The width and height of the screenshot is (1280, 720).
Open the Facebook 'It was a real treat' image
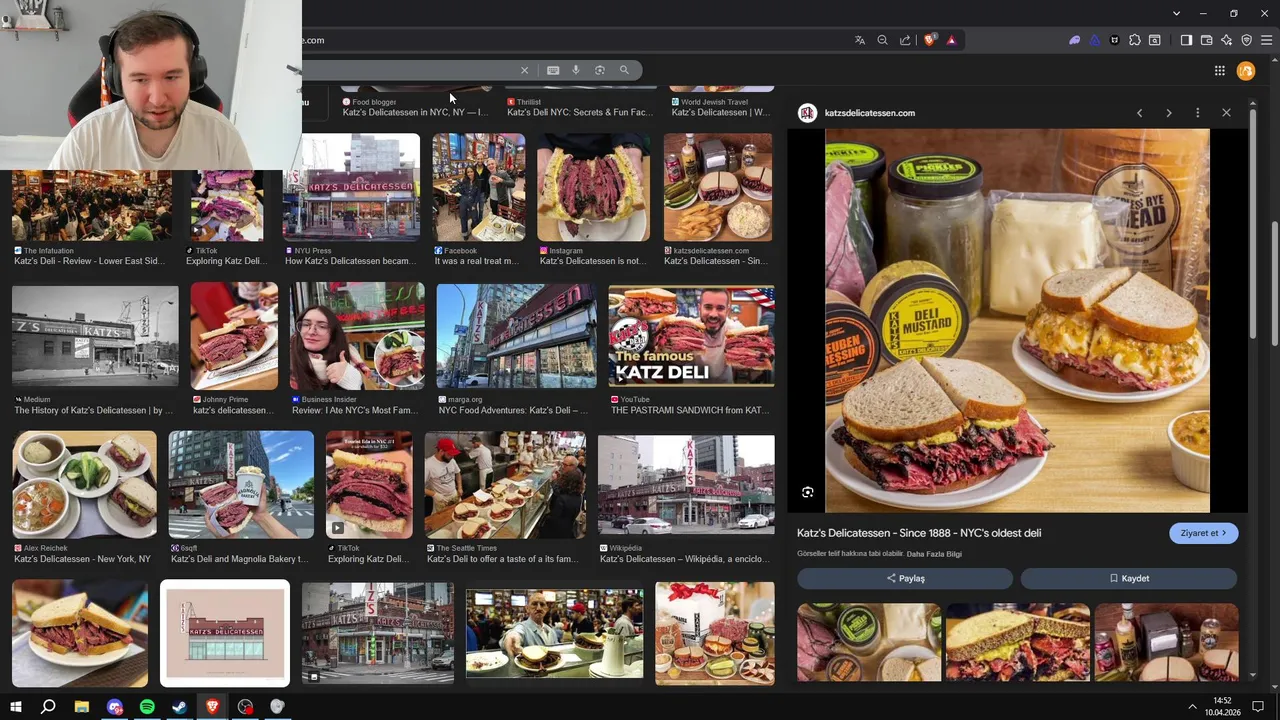coord(478,187)
